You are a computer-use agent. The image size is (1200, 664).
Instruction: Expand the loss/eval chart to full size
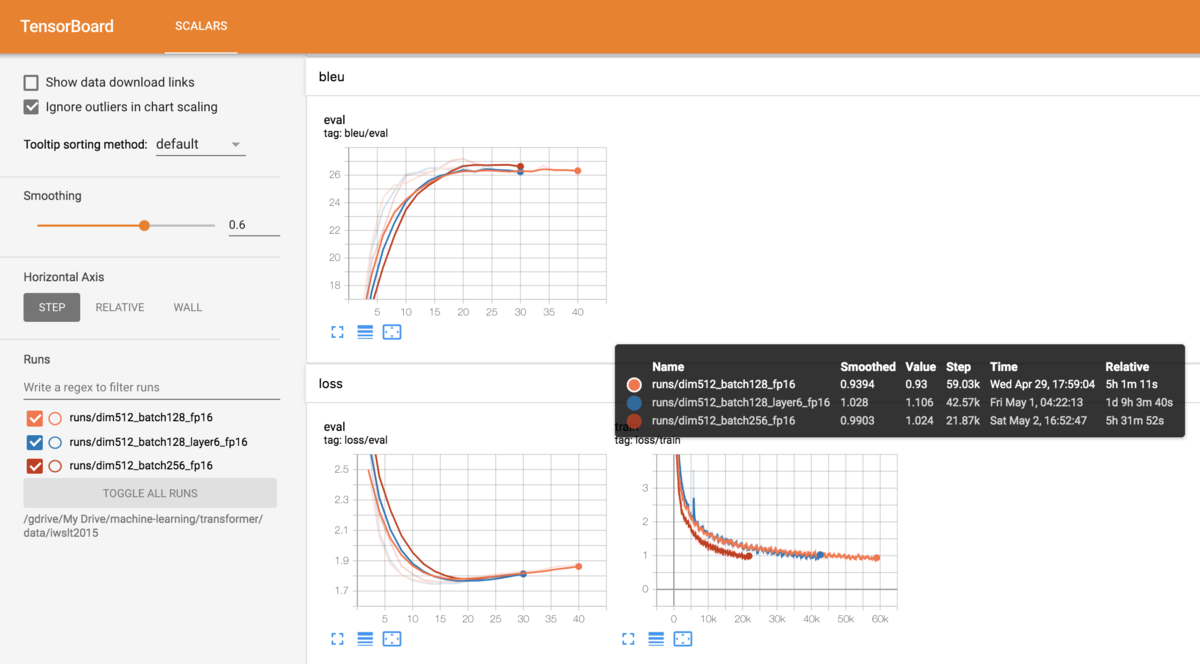click(x=337, y=638)
